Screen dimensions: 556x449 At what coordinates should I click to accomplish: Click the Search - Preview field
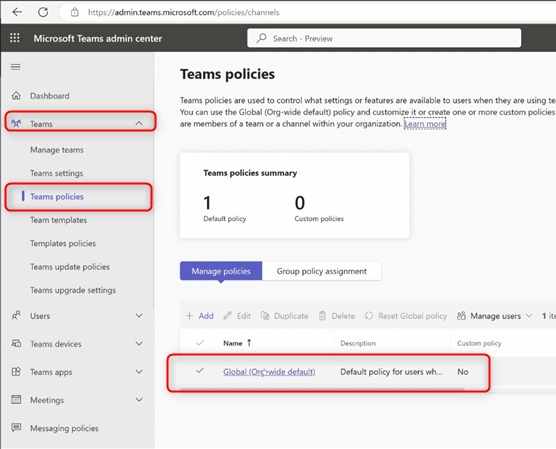pyautogui.click(x=384, y=38)
